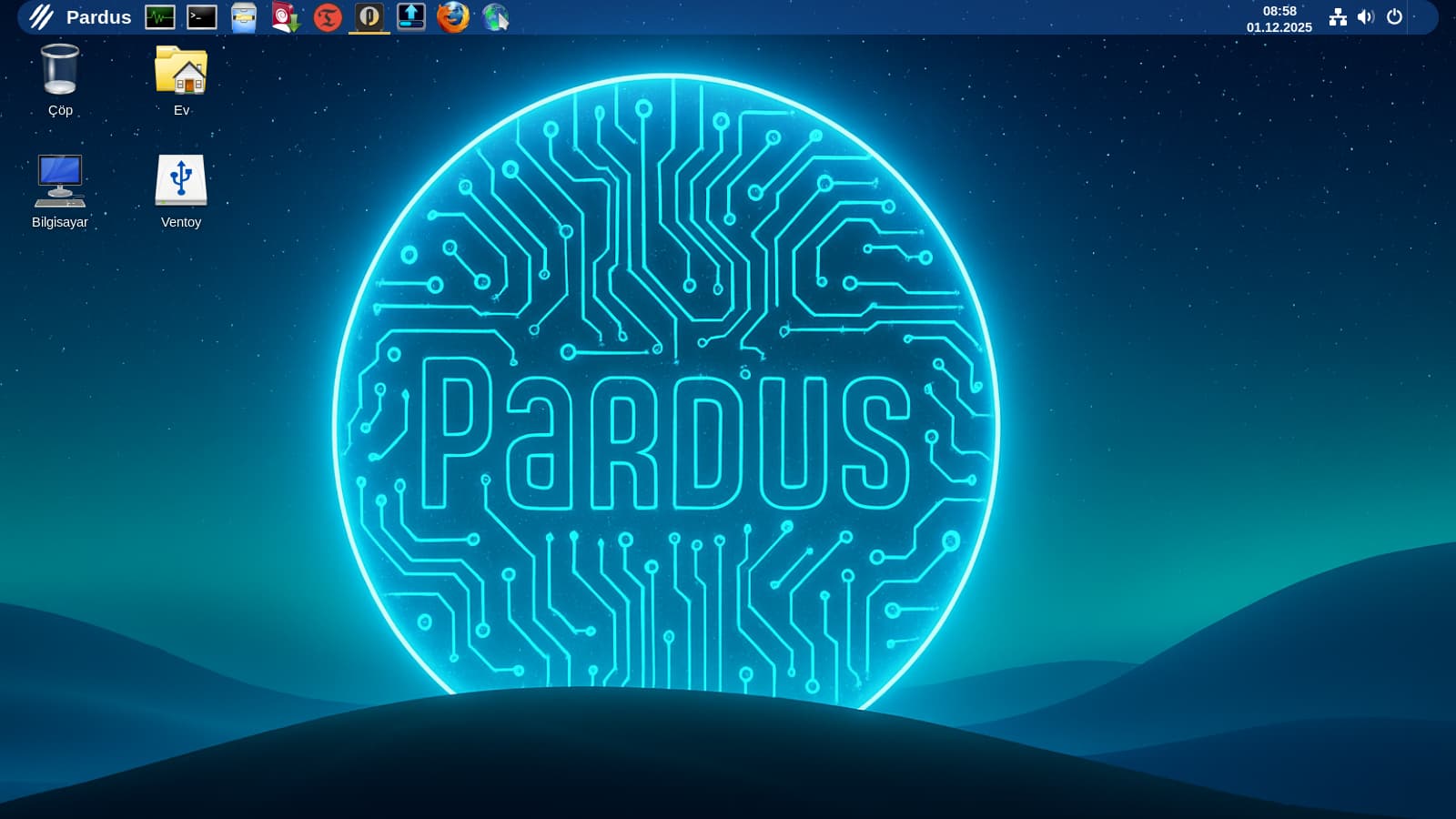Click the globe with cursor icon
The image size is (1456, 819).
pos(496,17)
